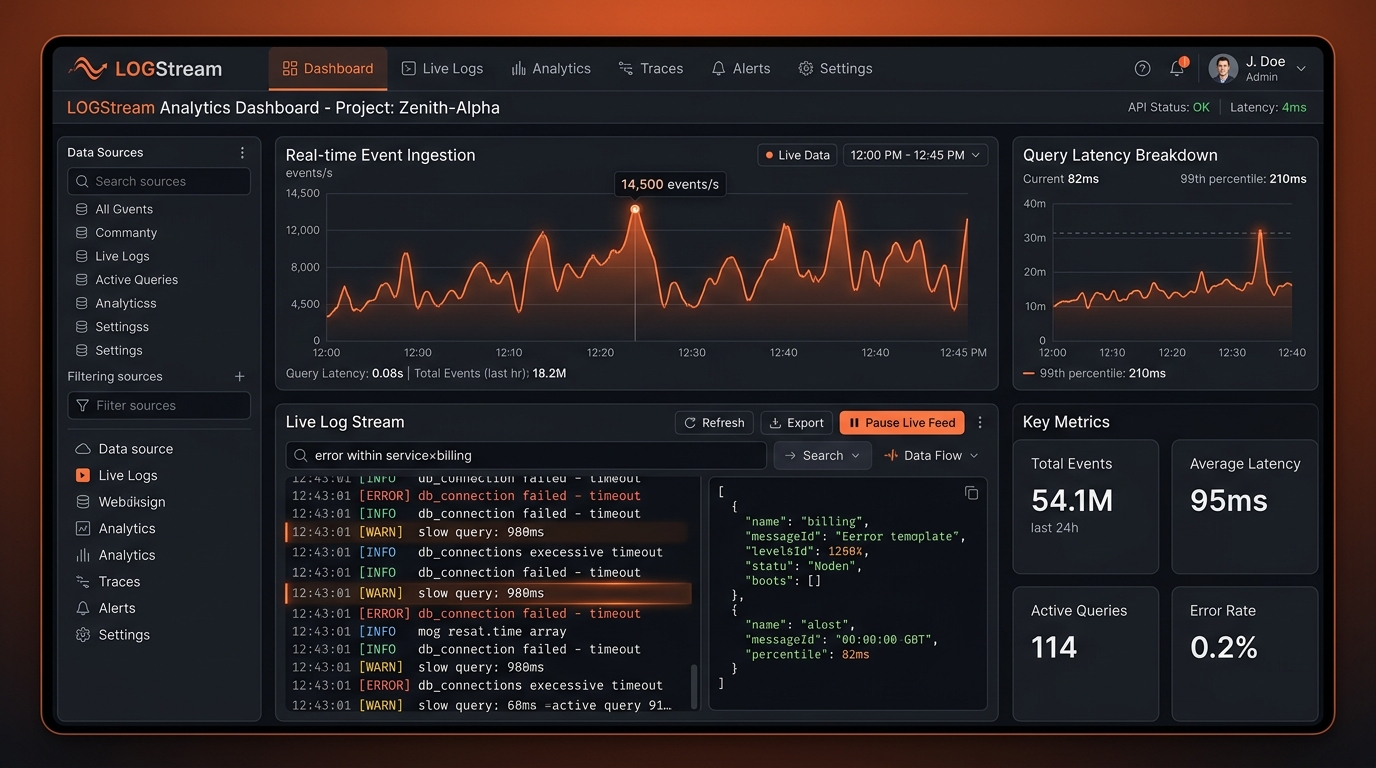The width and height of the screenshot is (1376, 768).
Task: Open Traces in the lower sidebar
Action: [x=108, y=581]
